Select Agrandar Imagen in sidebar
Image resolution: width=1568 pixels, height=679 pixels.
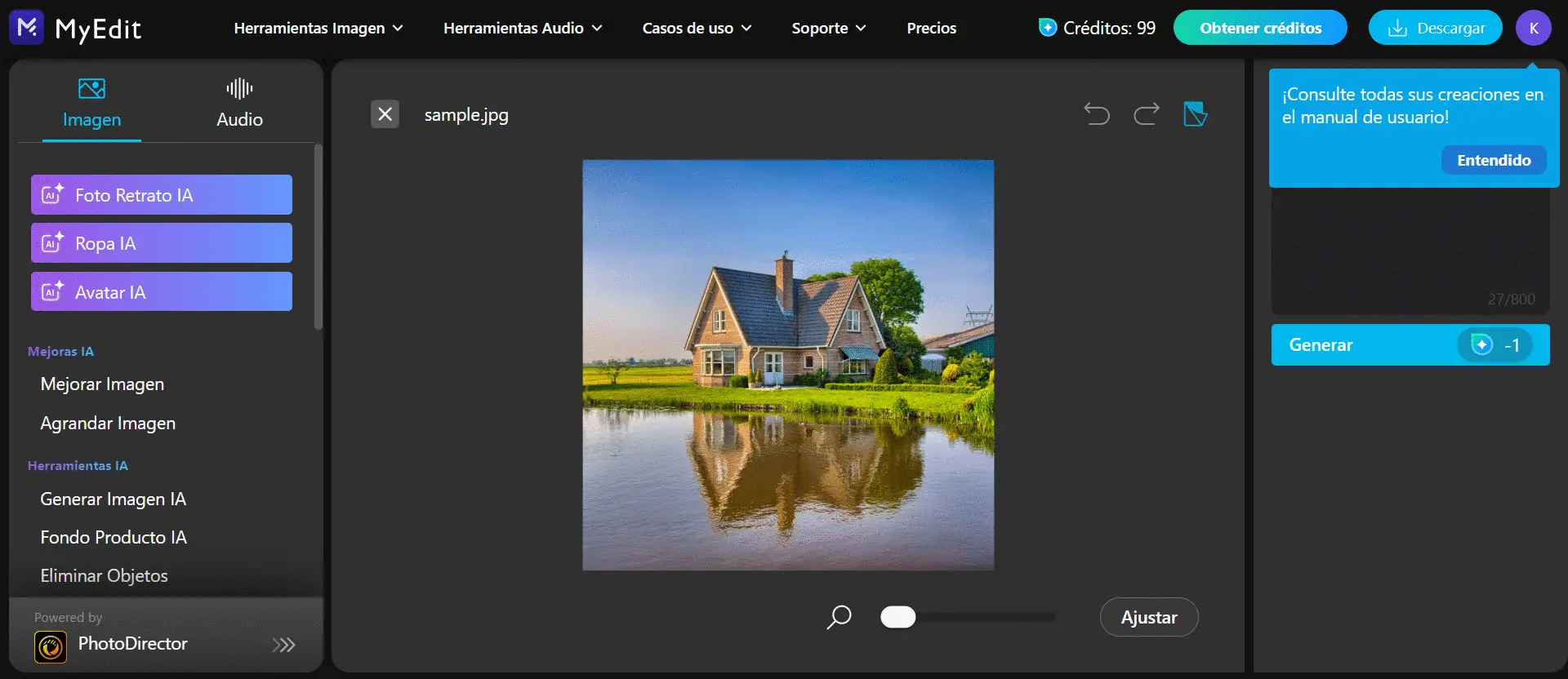(108, 424)
